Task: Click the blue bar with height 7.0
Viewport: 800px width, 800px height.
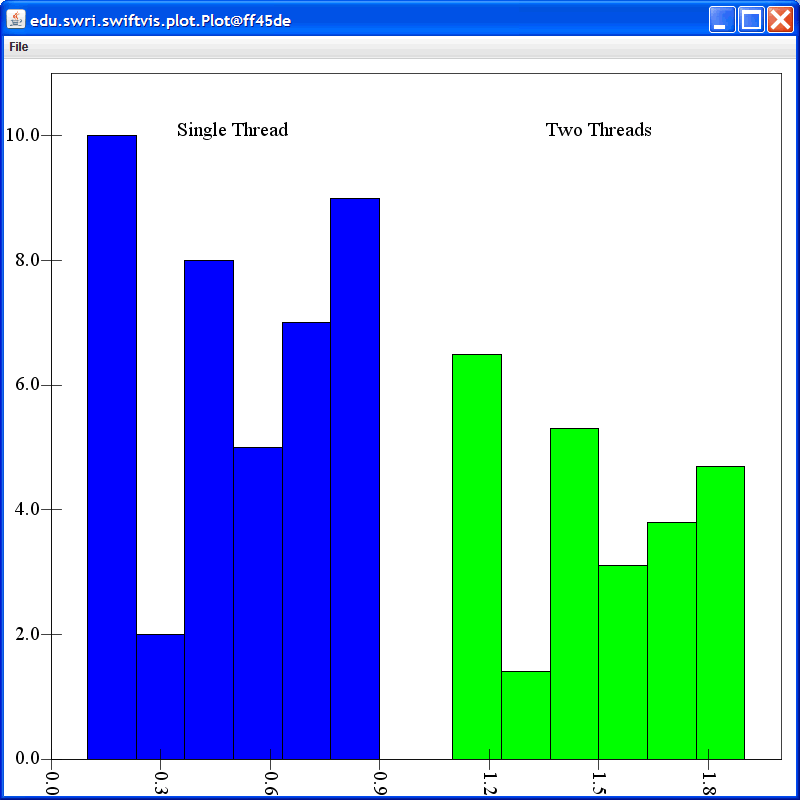Action: [307, 541]
